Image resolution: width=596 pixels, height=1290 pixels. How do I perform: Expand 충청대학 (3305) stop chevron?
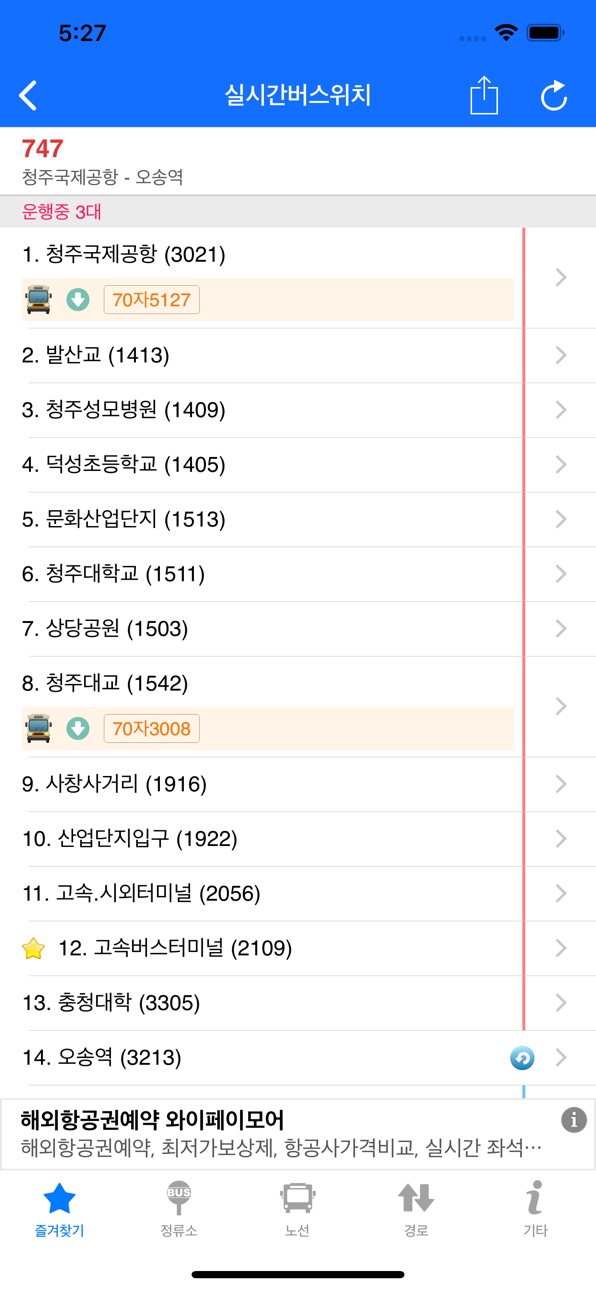pyautogui.click(x=561, y=1003)
